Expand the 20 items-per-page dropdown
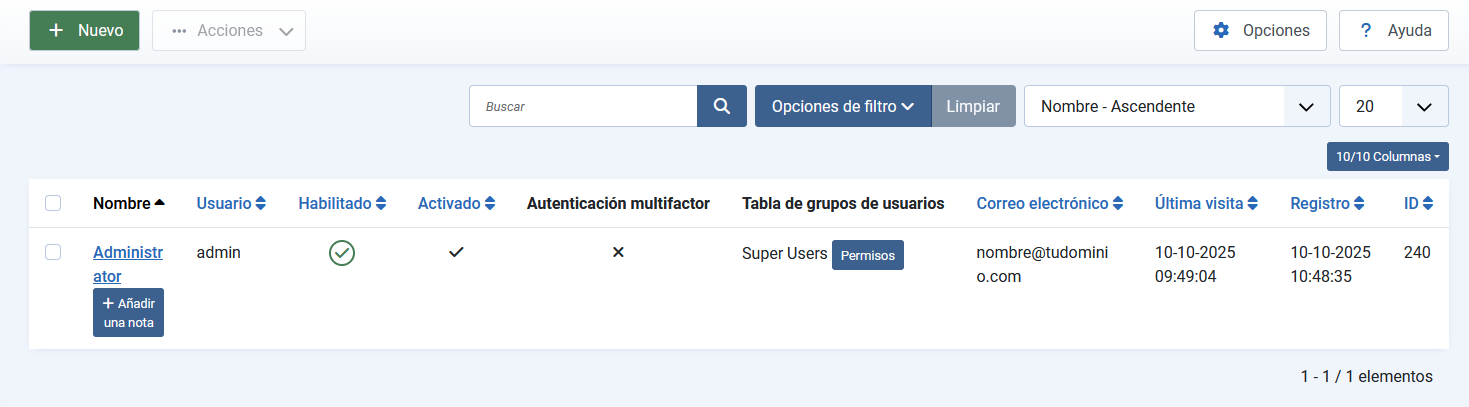This screenshot has height=407, width=1469. click(x=1393, y=106)
